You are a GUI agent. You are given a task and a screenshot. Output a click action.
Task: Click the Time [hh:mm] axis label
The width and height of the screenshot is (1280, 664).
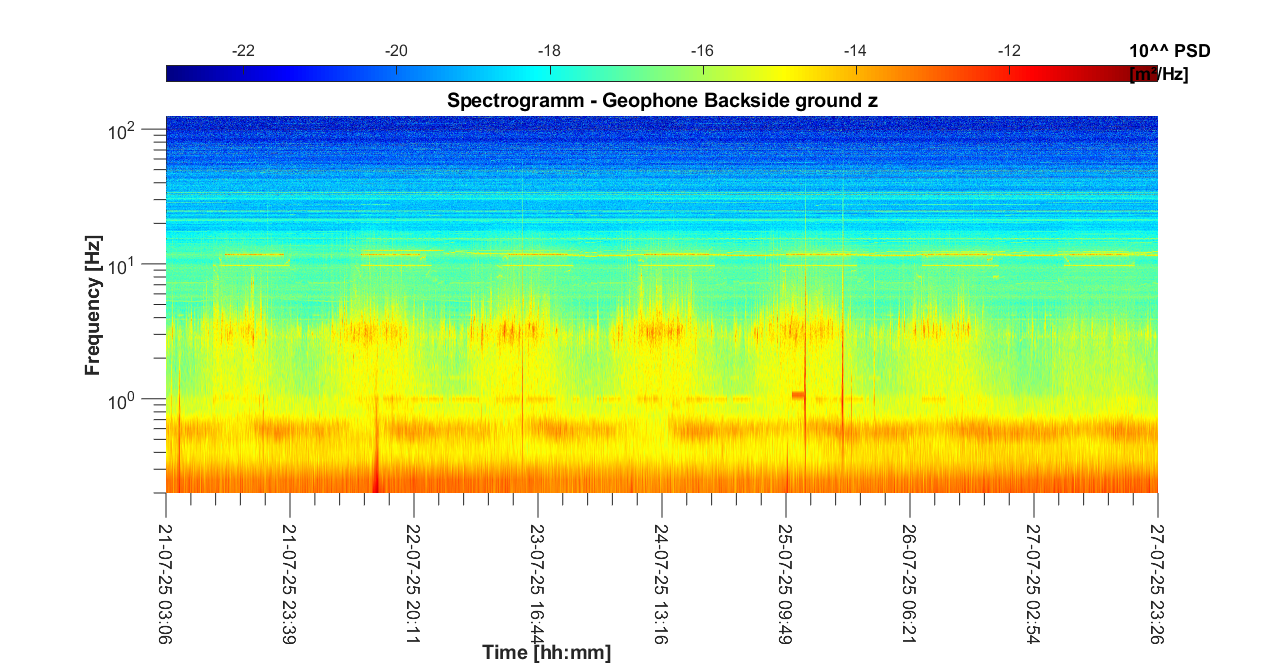click(x=546, y=653)
